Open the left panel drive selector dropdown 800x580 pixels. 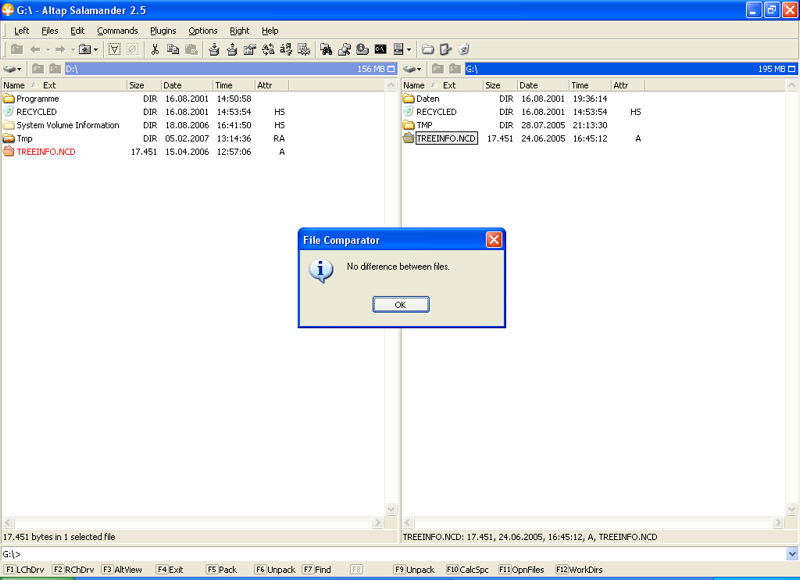pos(12,69)
